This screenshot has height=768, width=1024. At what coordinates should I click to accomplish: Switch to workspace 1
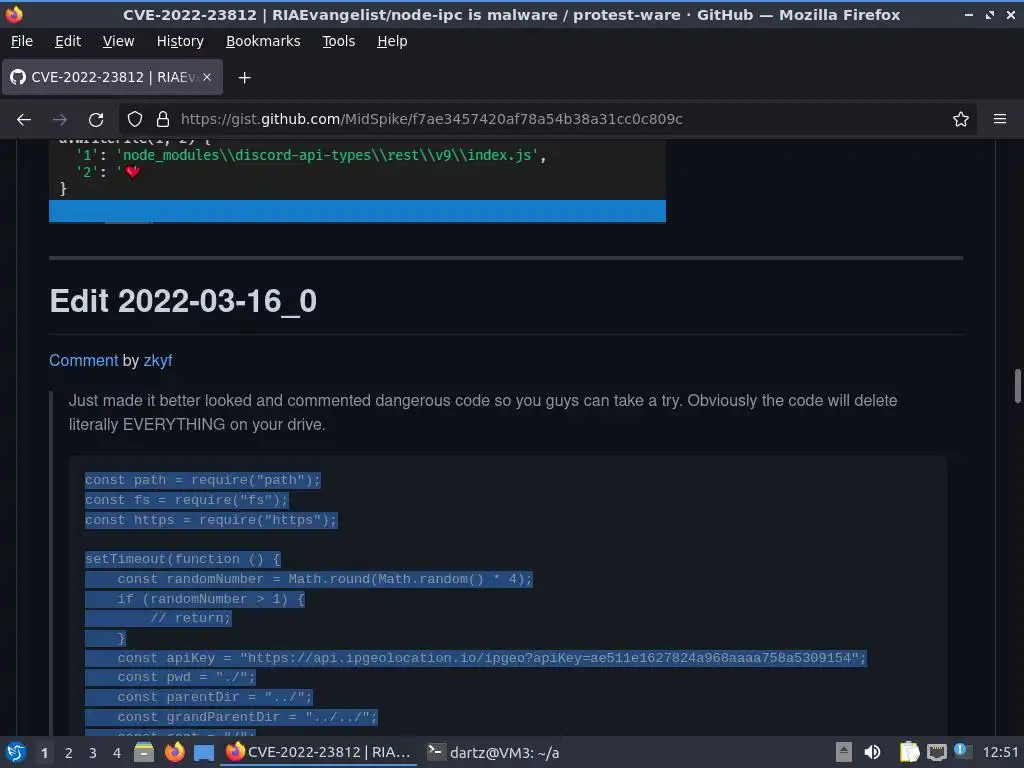point(44,753)
